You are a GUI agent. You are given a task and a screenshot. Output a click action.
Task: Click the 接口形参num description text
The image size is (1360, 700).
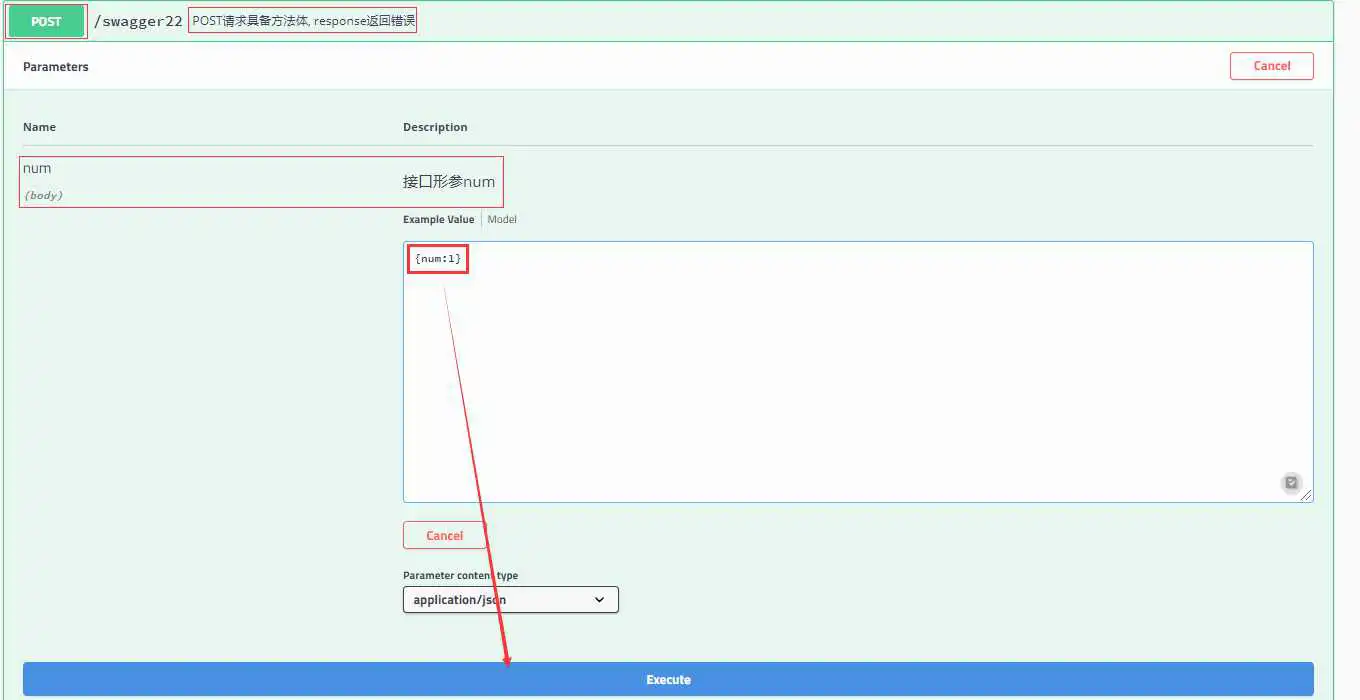[449, 182]
